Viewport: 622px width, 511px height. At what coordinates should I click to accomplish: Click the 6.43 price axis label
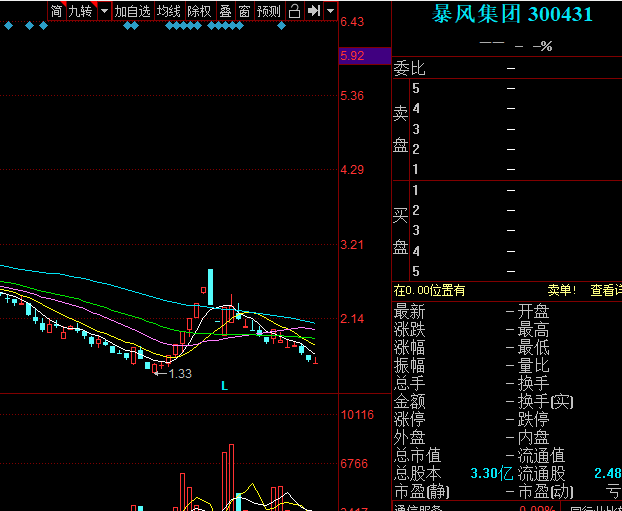click(352, 22)
